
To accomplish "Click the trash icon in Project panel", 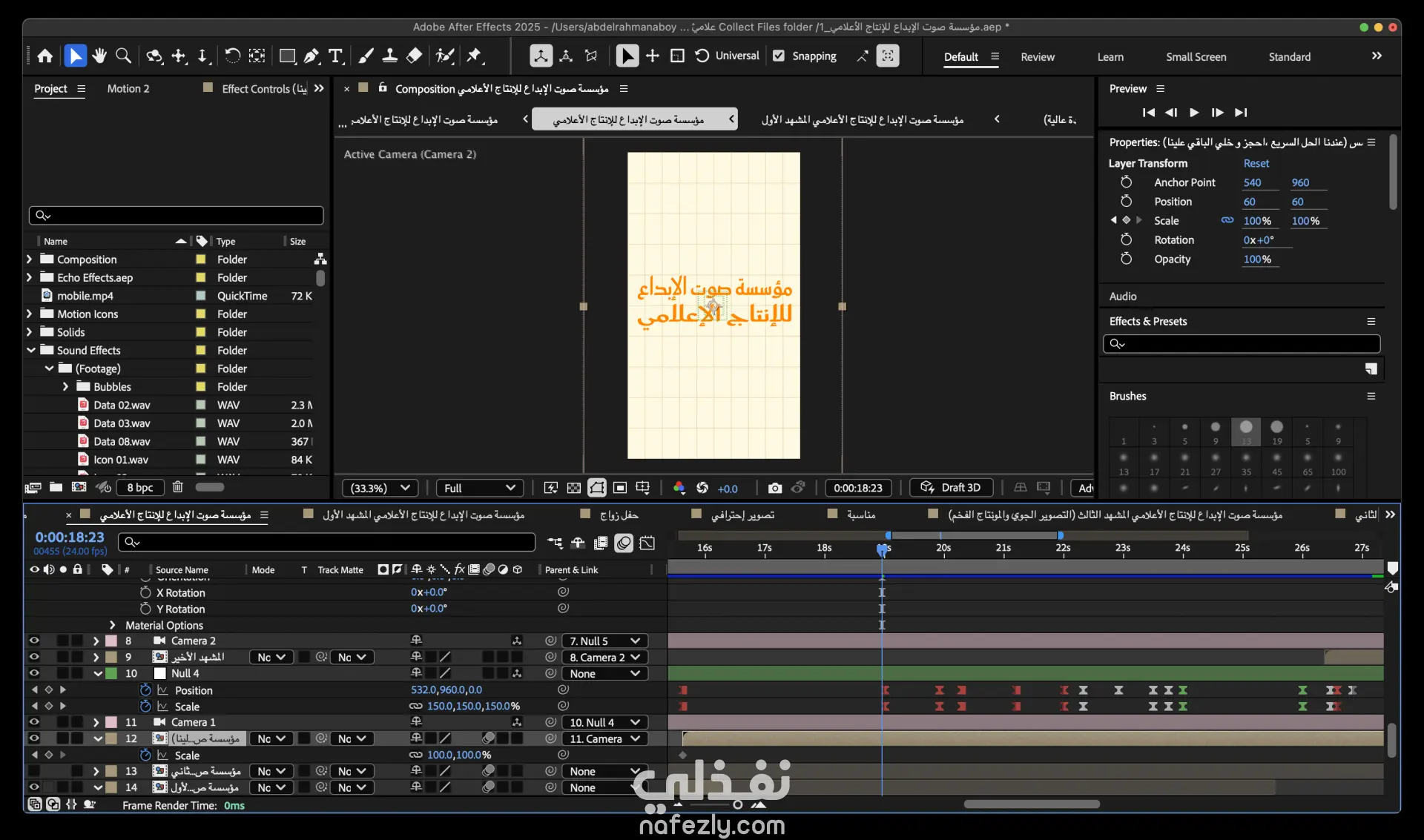I will pos(178,487).
